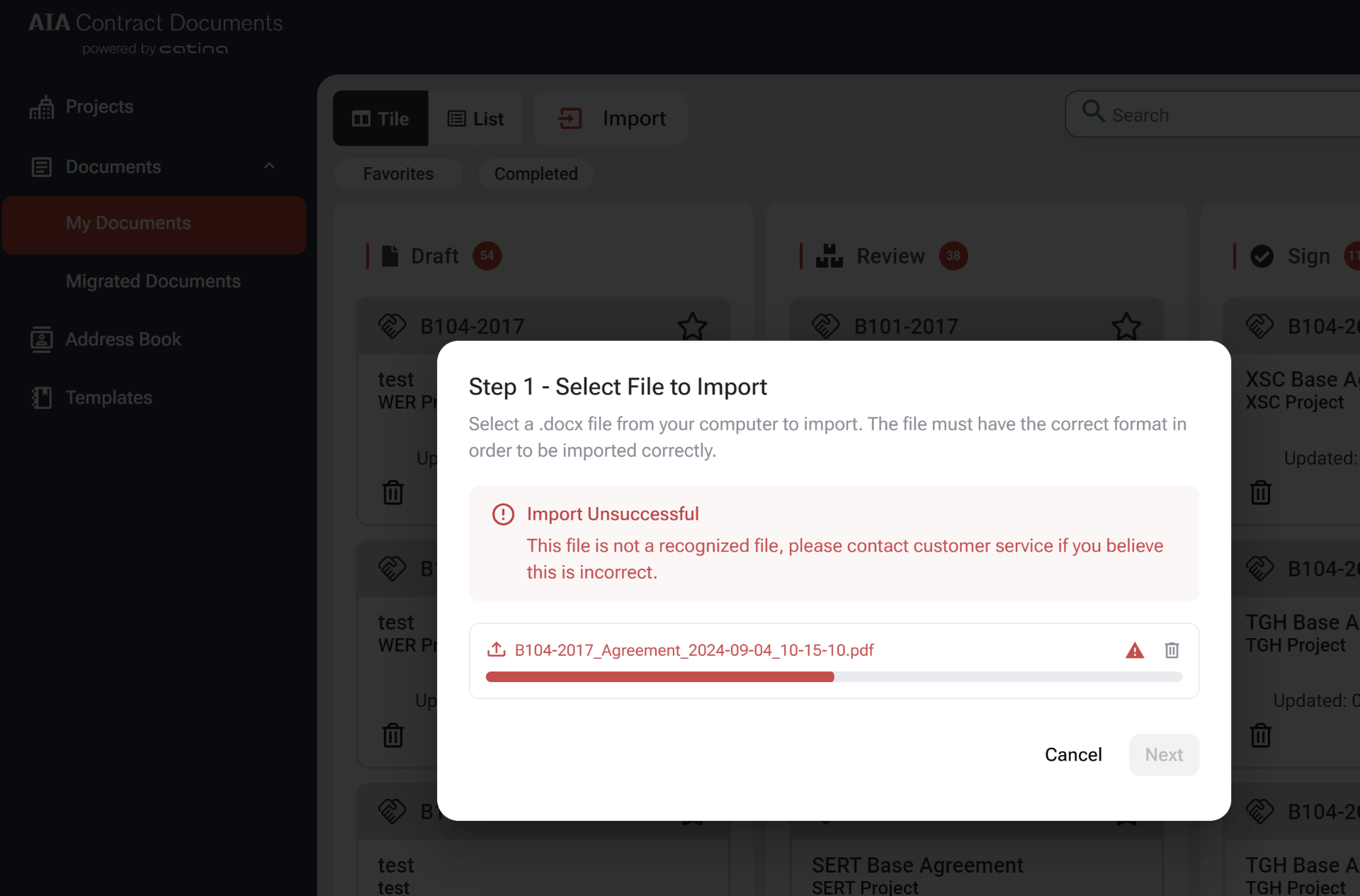The width and height of the screenshot is (1360, 896).
Task: Collapse the Documents section chevron
Action: 269,166
